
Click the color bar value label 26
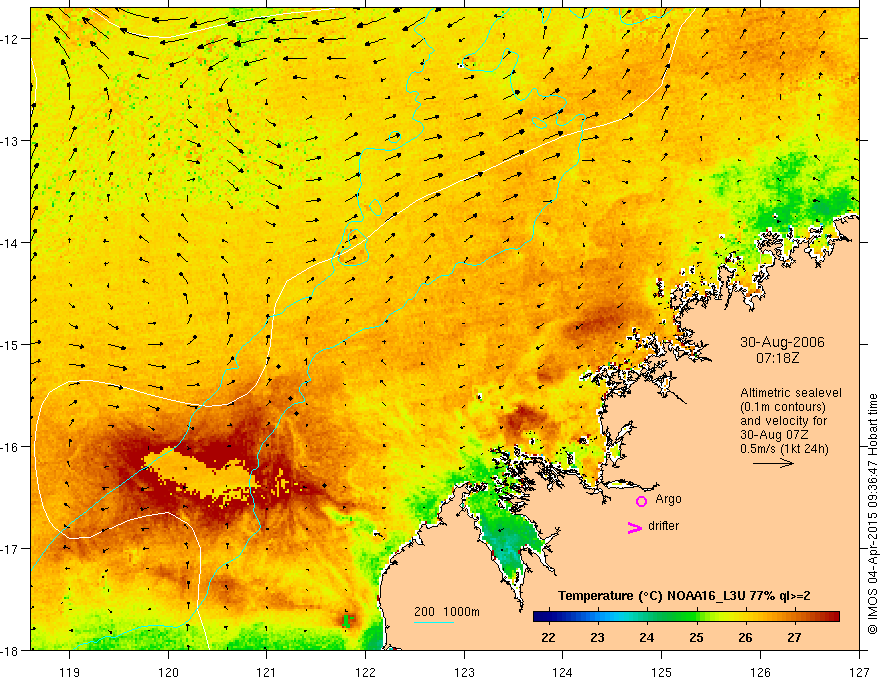(x=745, y=638)
